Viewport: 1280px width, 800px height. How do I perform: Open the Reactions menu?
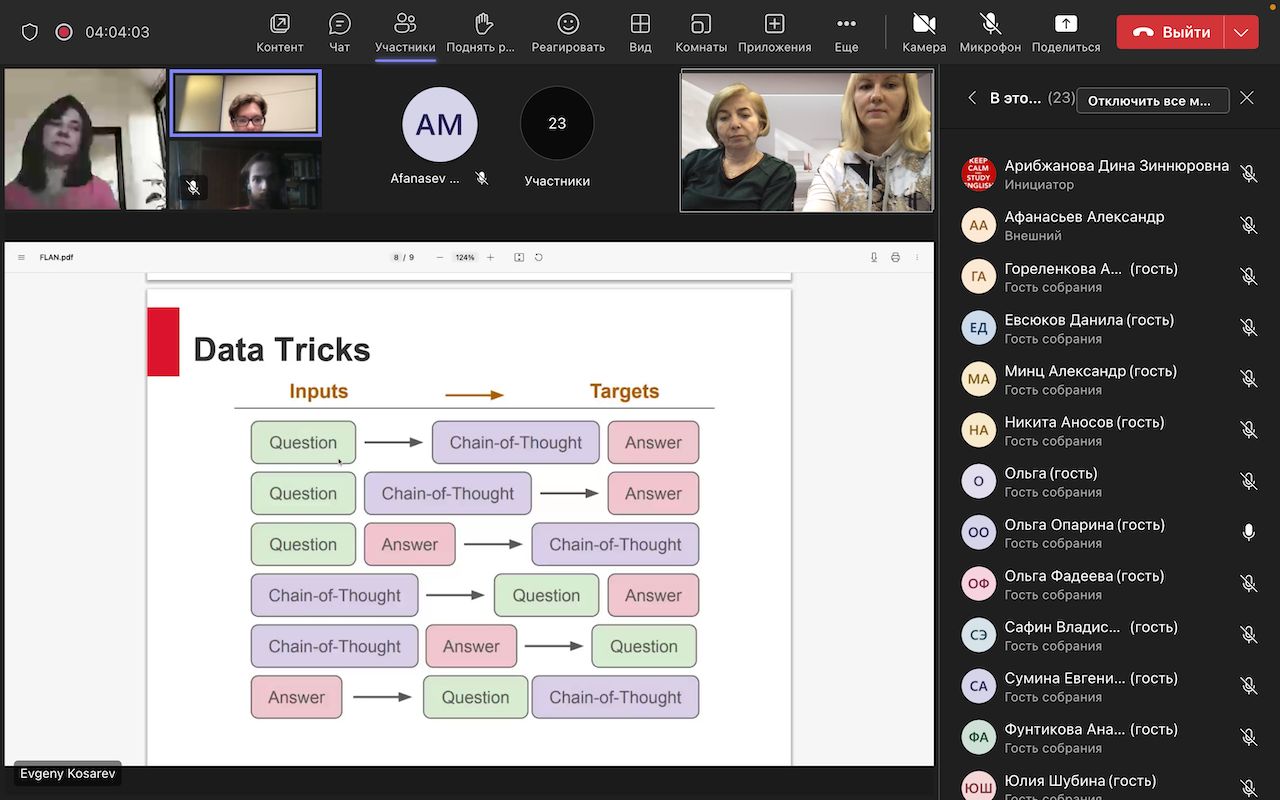tap(568, 24)
